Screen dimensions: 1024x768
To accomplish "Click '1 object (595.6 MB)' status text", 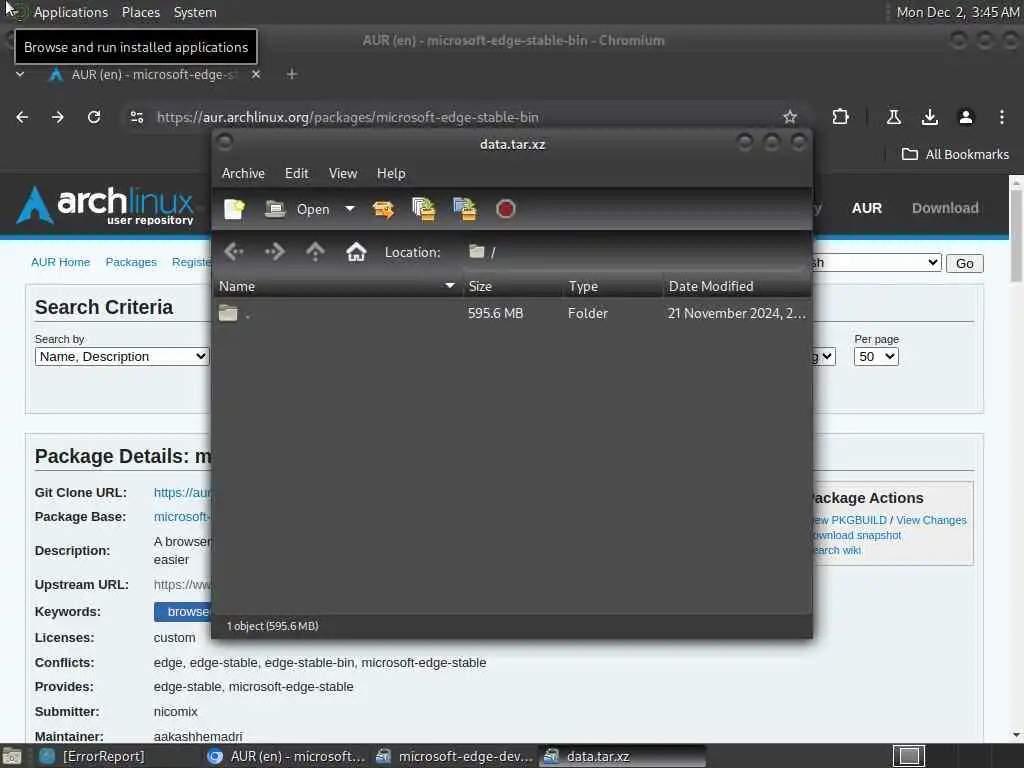I will click(x=272, y=626).
